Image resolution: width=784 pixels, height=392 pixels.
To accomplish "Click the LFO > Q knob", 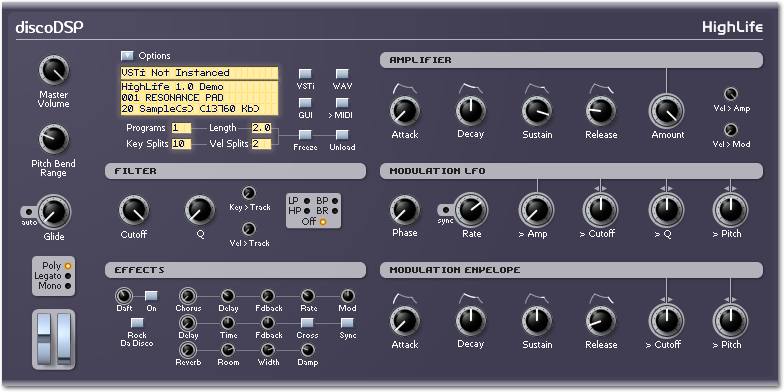I will tap(666, 210).
